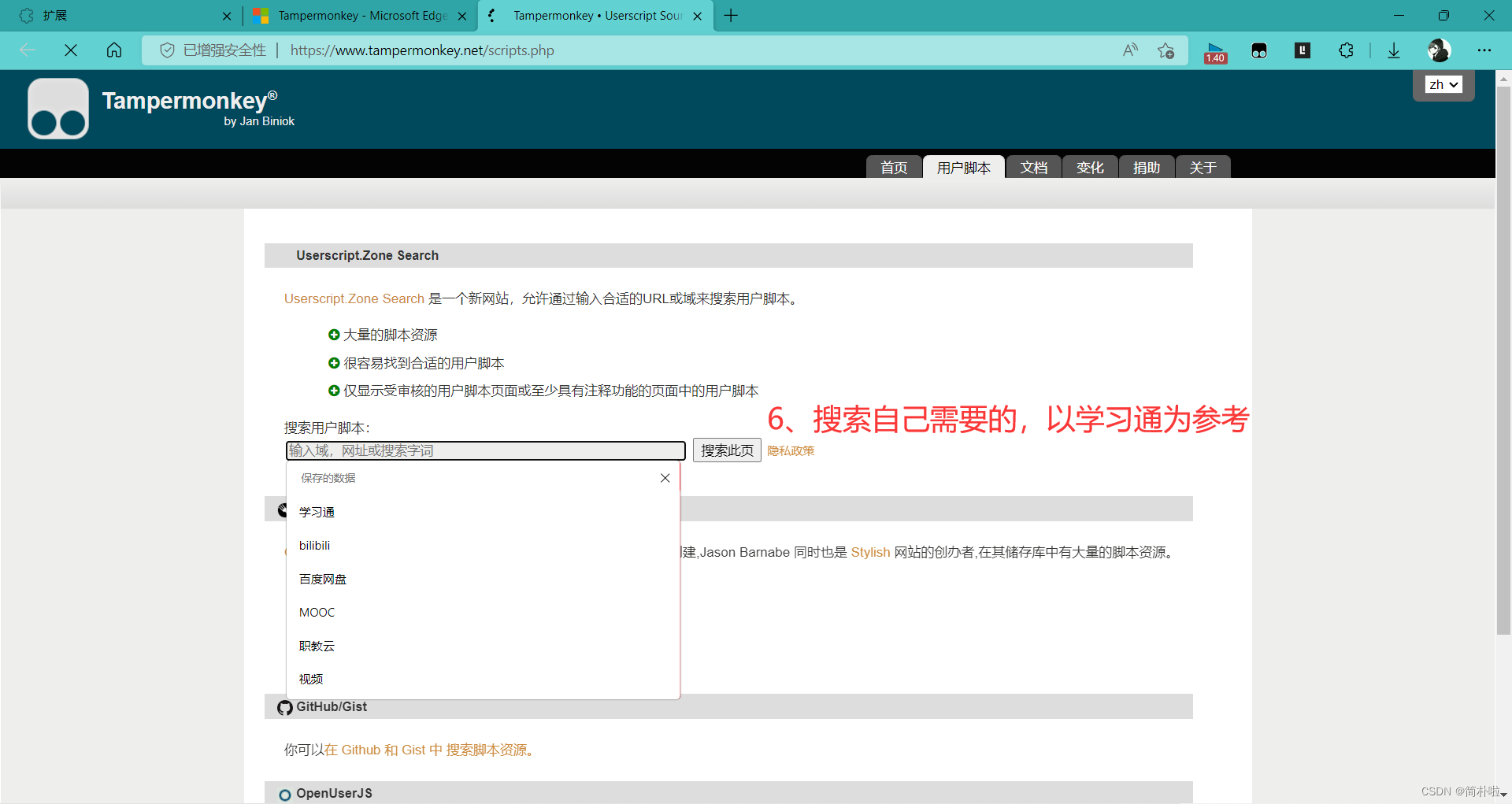The width and height of the screenshot is (1512, 804).
Task: Open Tampermonkey extension icon in toolbar
Action: [x=1259, y=50]
